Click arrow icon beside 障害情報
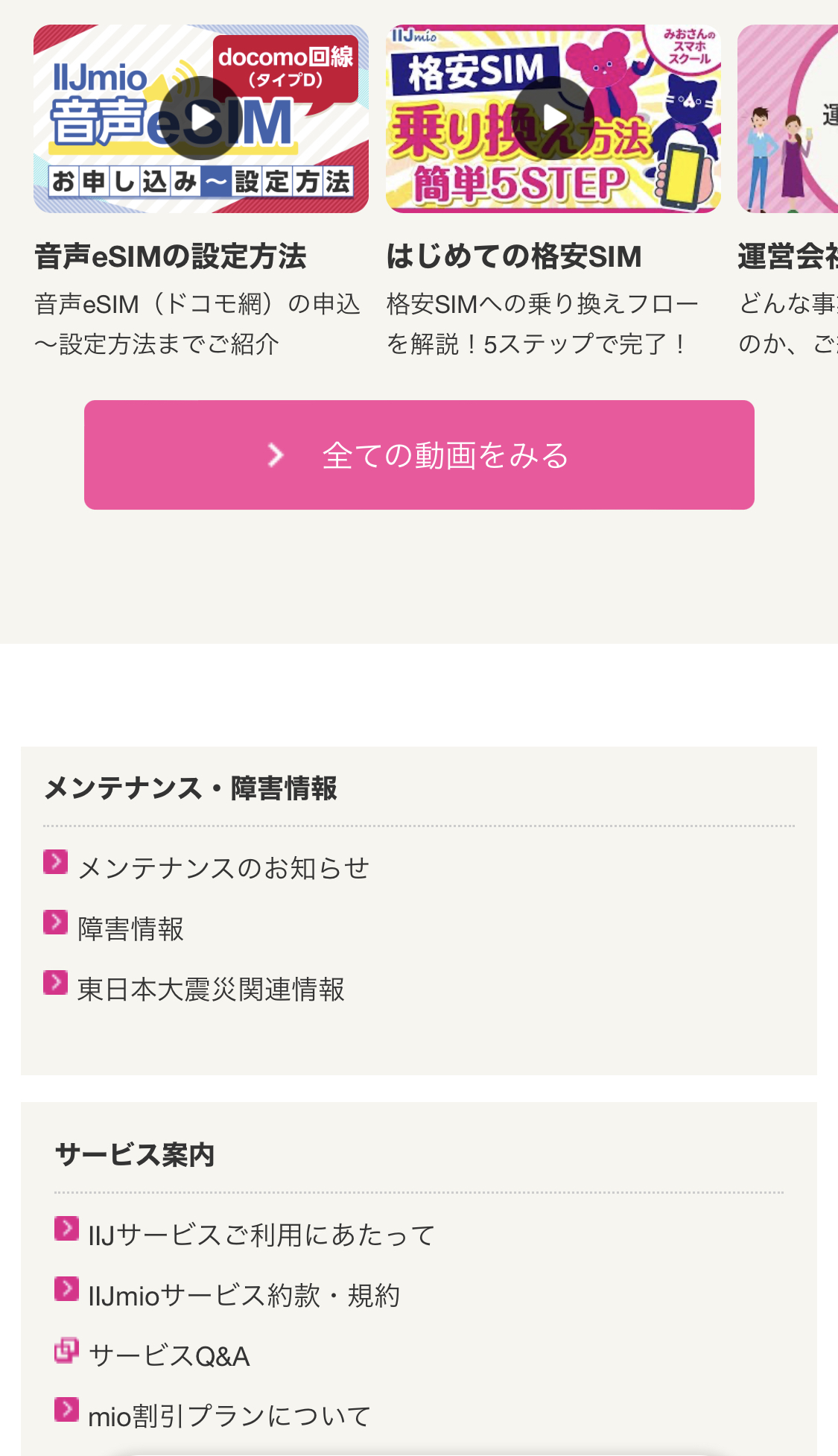Viewport: 838px width, 1456px height. click(x=56, y=922)
